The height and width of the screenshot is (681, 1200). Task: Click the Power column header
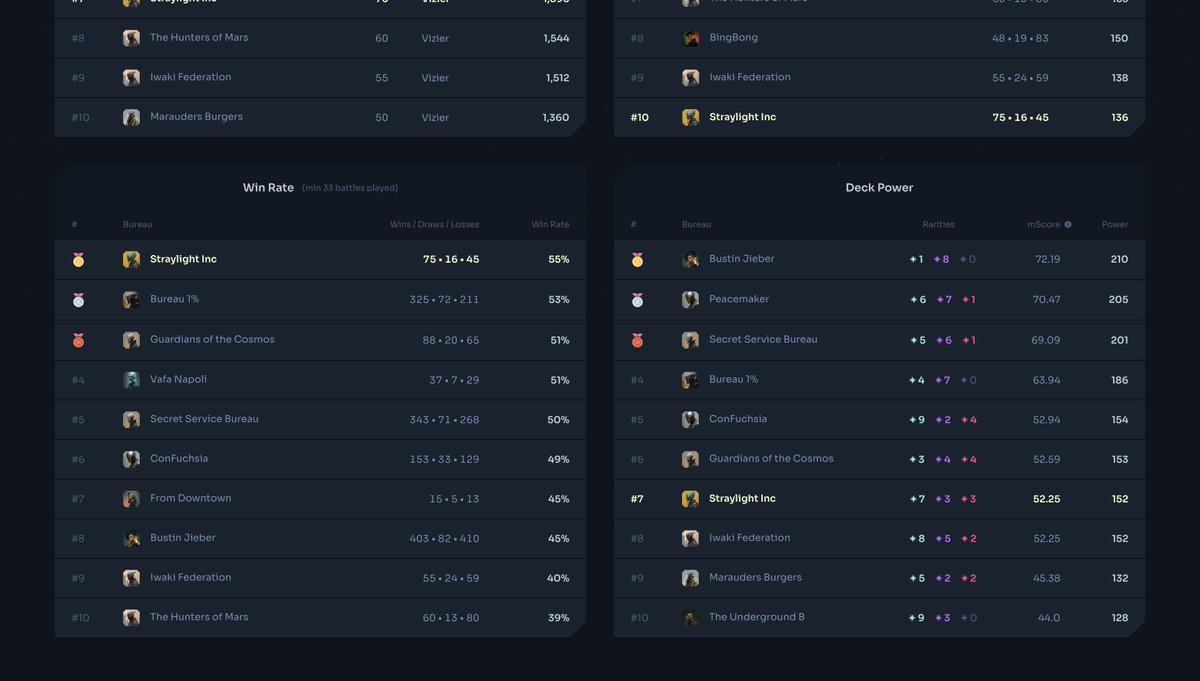click(x=1115, y=225)
